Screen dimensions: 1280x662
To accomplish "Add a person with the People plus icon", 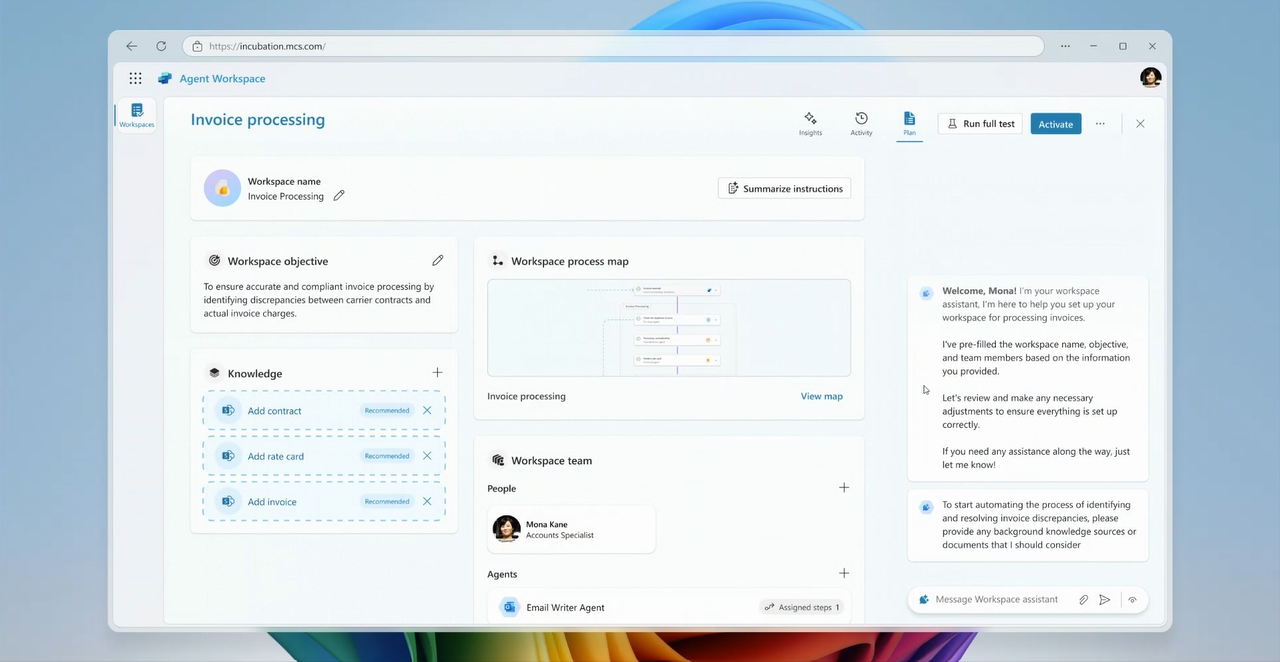I will [x=844, y=488].
